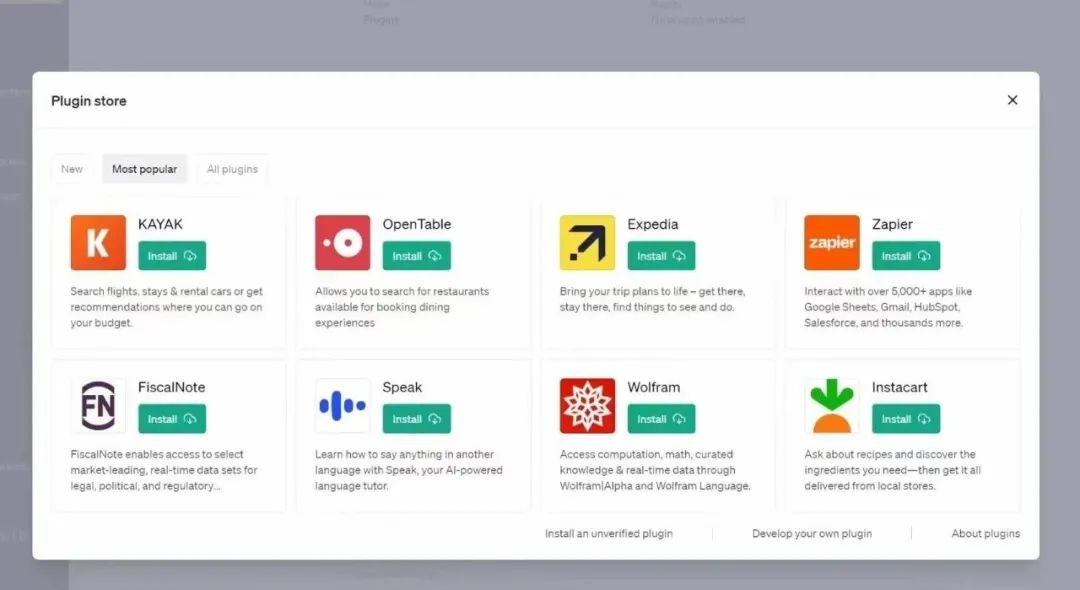Select the Most popular tab
This screenshot has width=1080, height=590.
pyautogui.click(x=144, y=169)
